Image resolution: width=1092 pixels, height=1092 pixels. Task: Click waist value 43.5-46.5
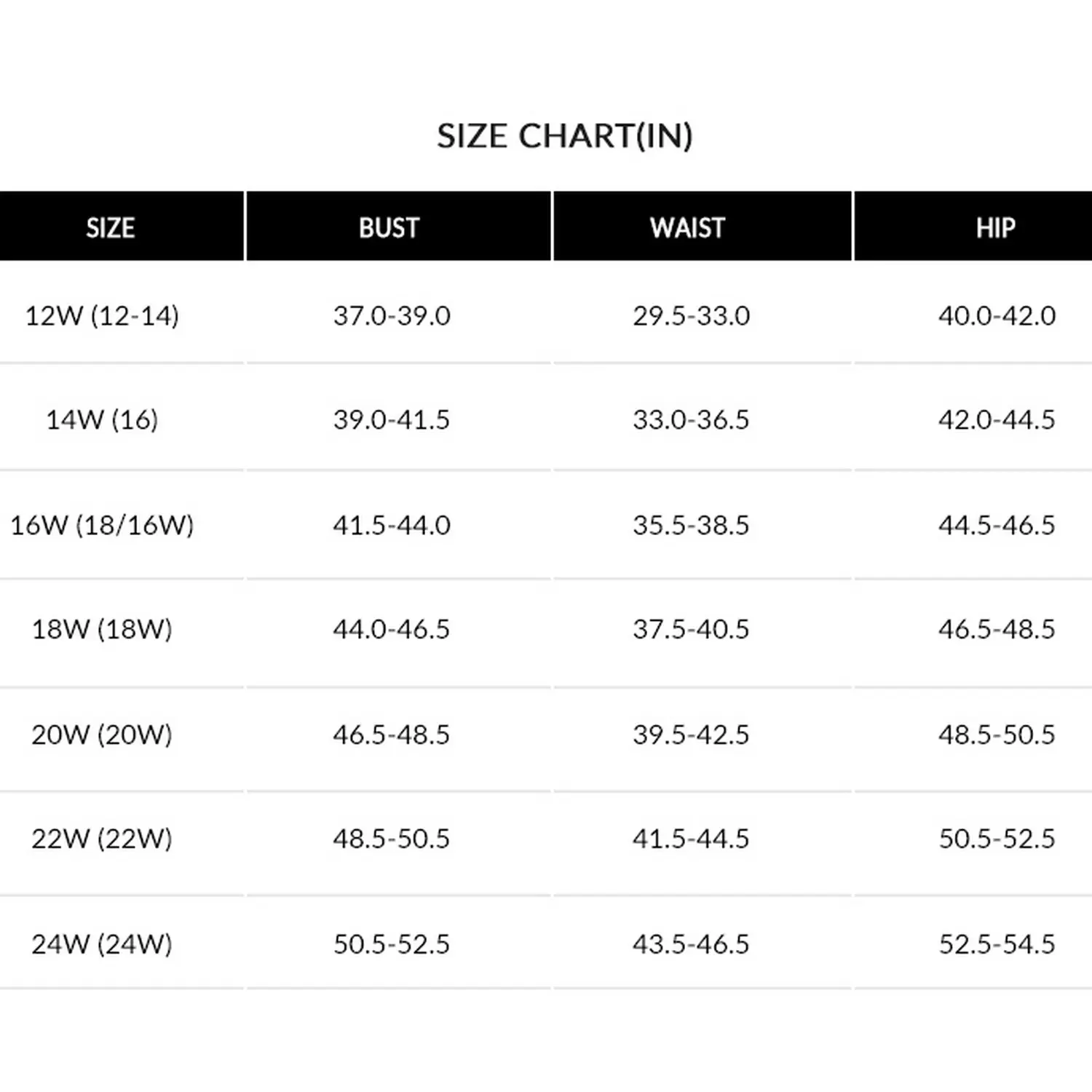[691, 944]
